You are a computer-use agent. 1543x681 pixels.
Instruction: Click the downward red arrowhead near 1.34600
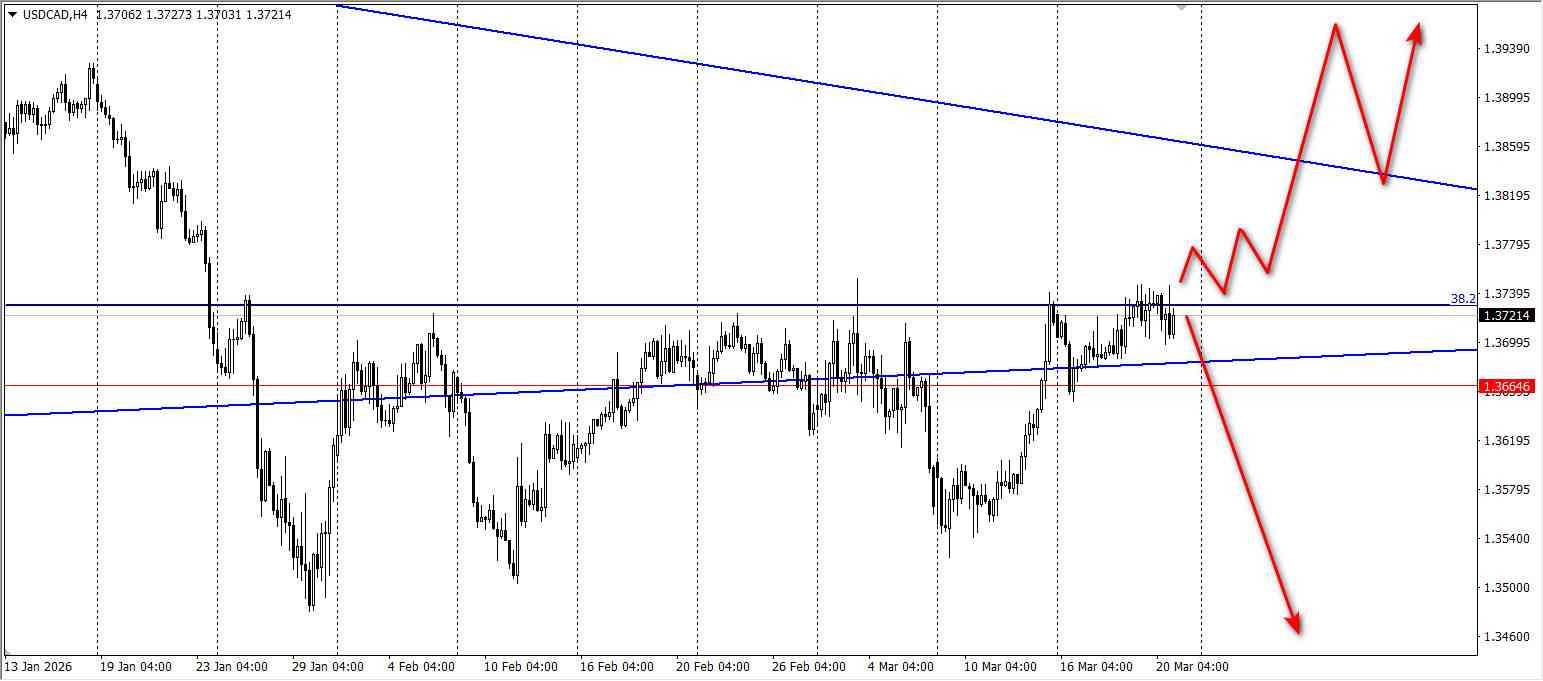[x=1294, y=622]
